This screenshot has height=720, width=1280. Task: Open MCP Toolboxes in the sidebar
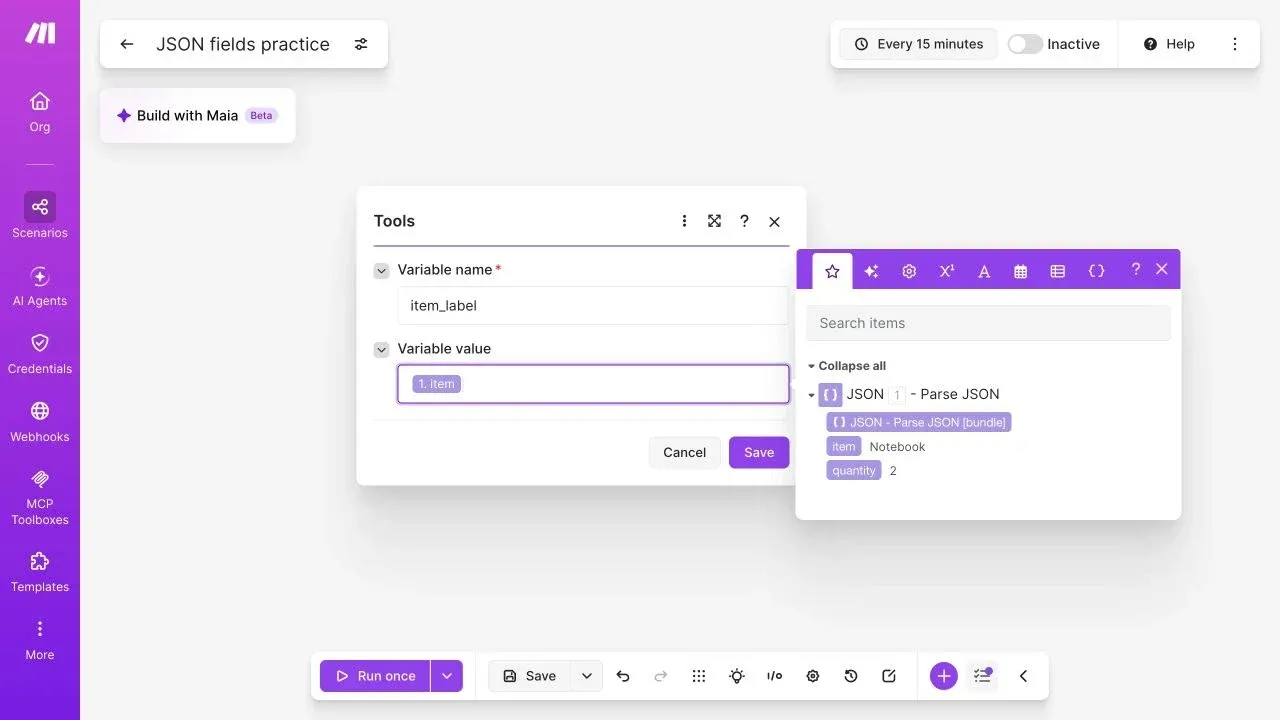[x=40, y=497]
